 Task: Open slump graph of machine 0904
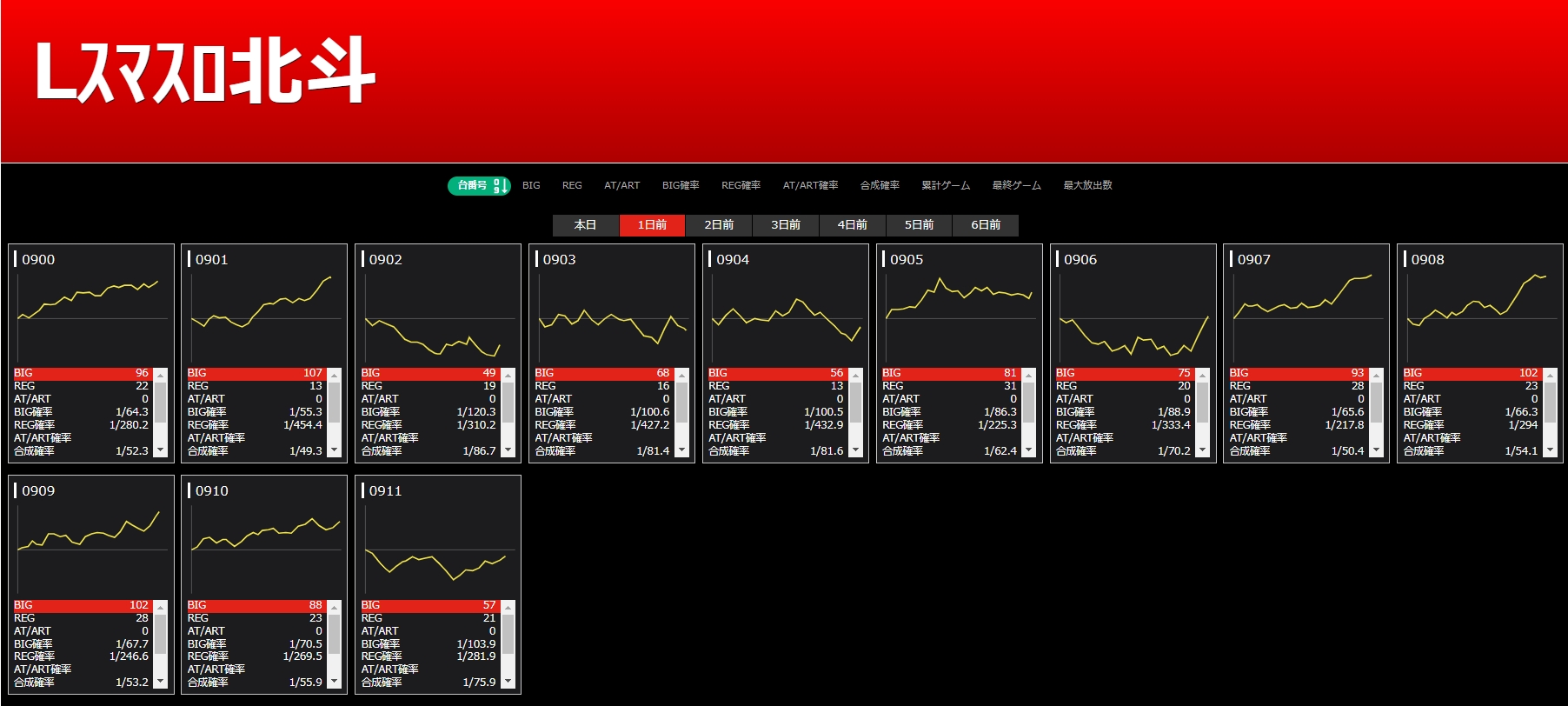pos(787,318)
